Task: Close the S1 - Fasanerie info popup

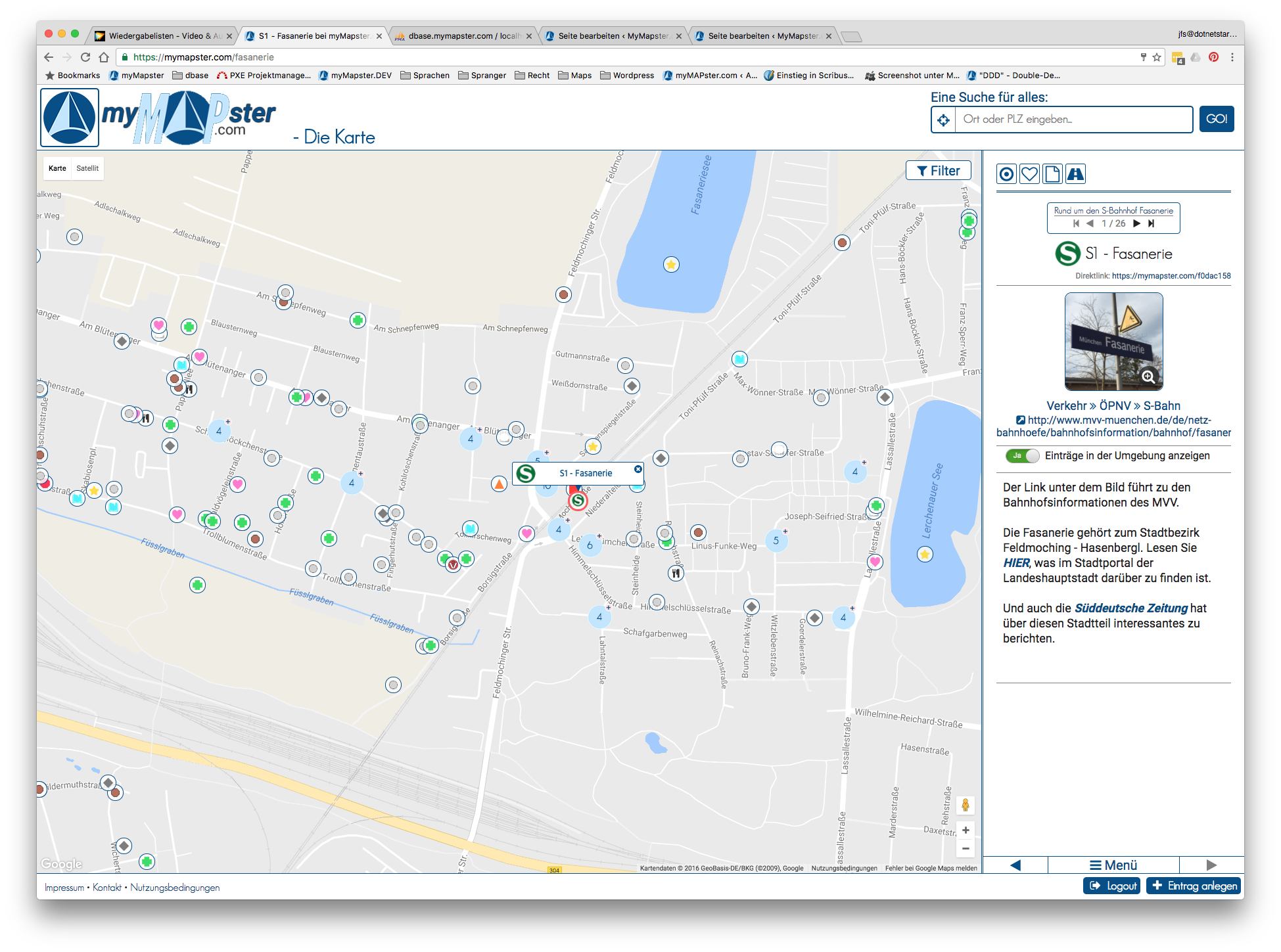Action: (x=638, y=469)
